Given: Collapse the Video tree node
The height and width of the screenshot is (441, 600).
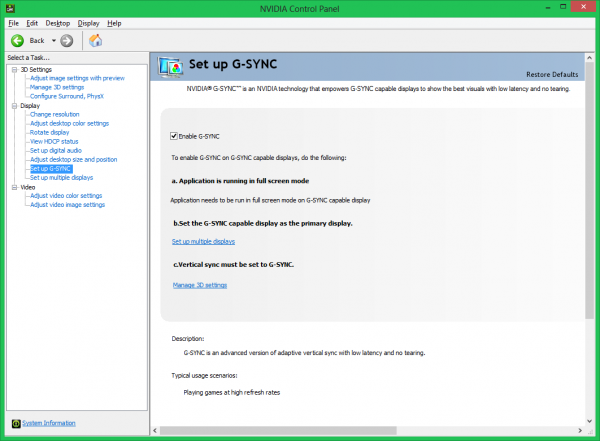Looking at the screenshot, I should tap(15, 187).
